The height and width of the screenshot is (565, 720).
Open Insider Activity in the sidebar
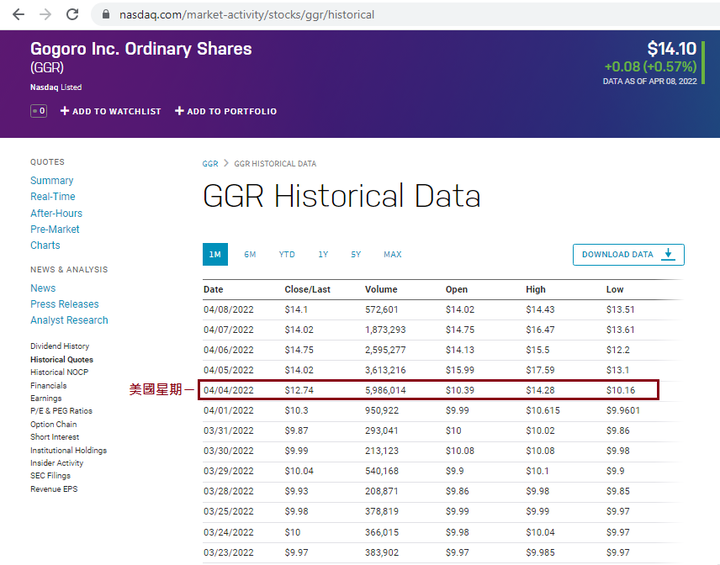(57, 463)
